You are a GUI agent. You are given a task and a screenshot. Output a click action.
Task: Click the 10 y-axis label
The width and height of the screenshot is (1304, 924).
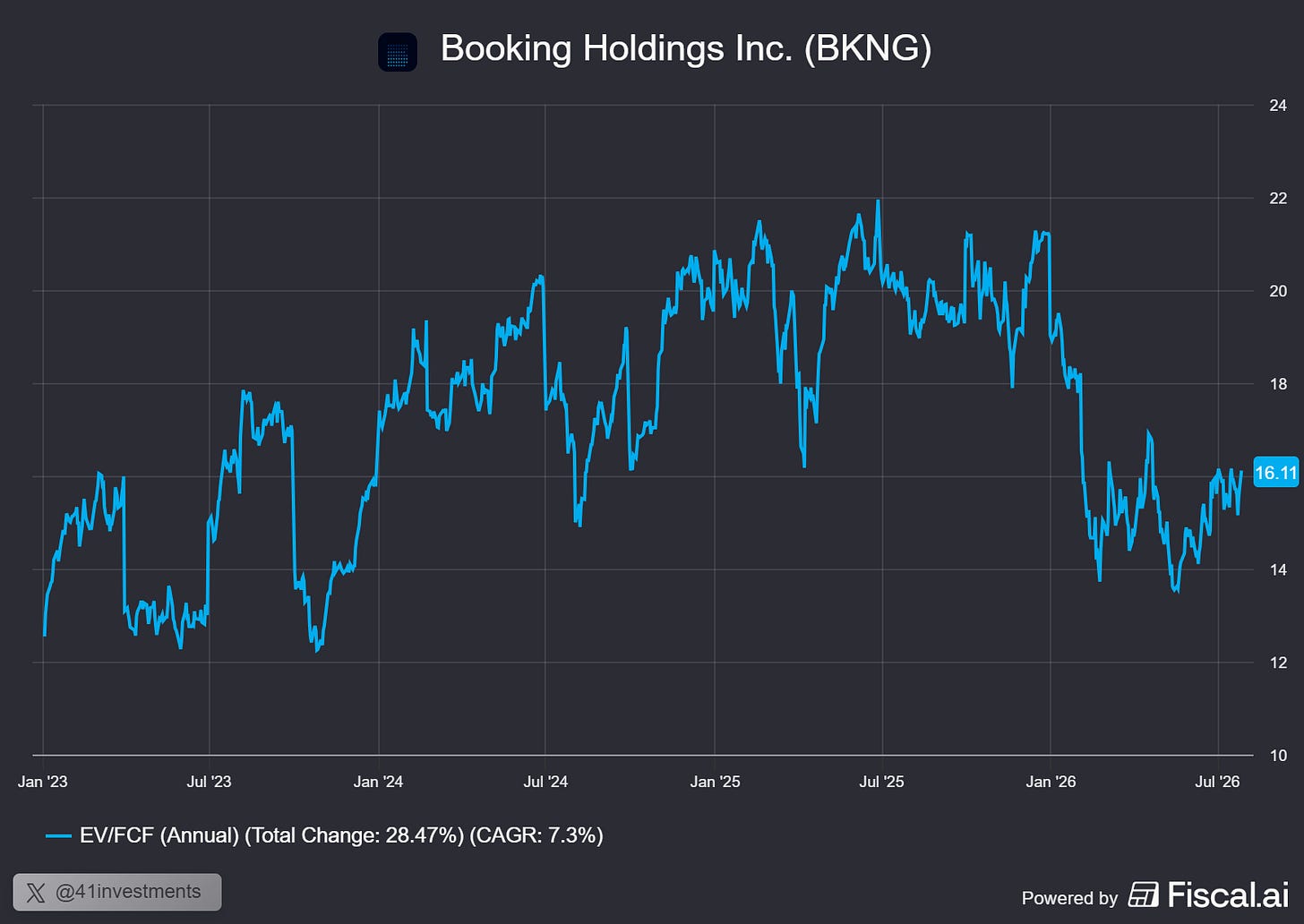point(1278,756)
